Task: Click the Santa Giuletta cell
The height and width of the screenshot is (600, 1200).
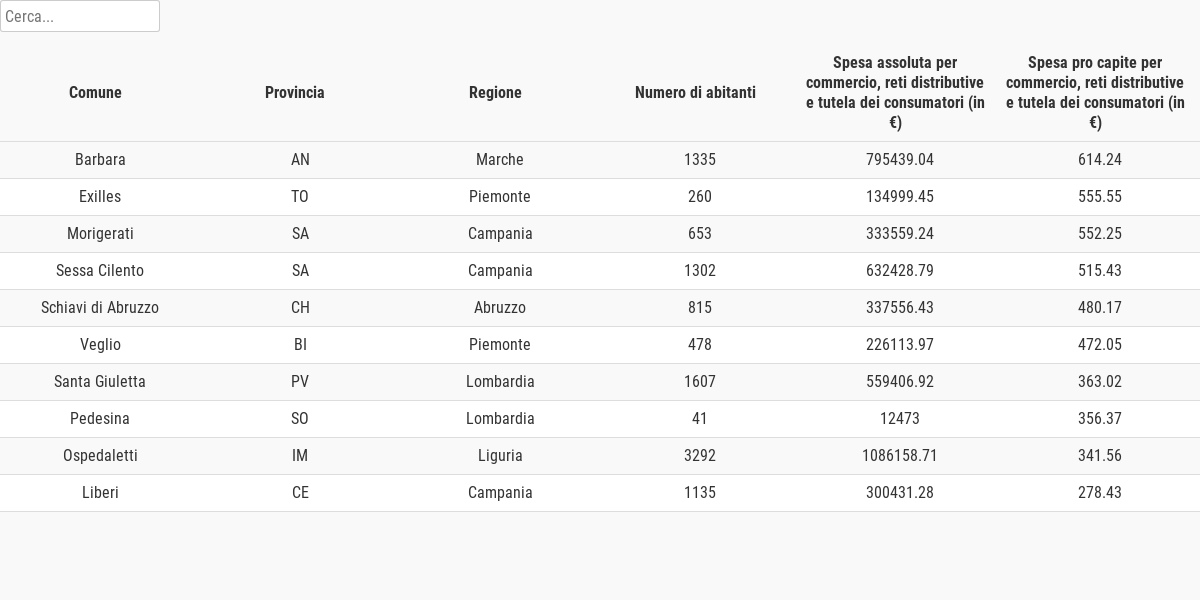Action: point(100,382)
